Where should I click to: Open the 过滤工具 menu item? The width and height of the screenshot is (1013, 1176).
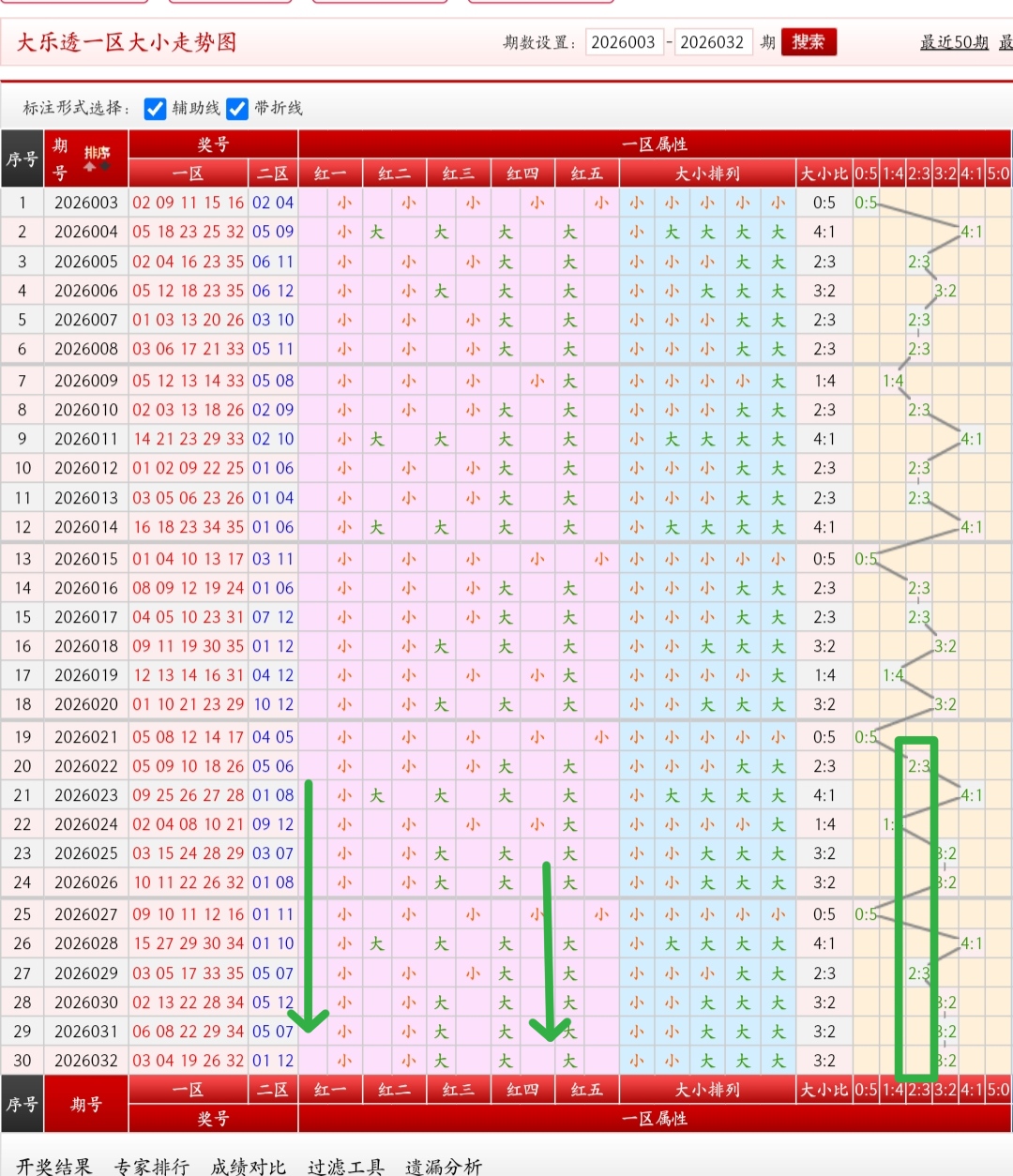pos(346,1166)
